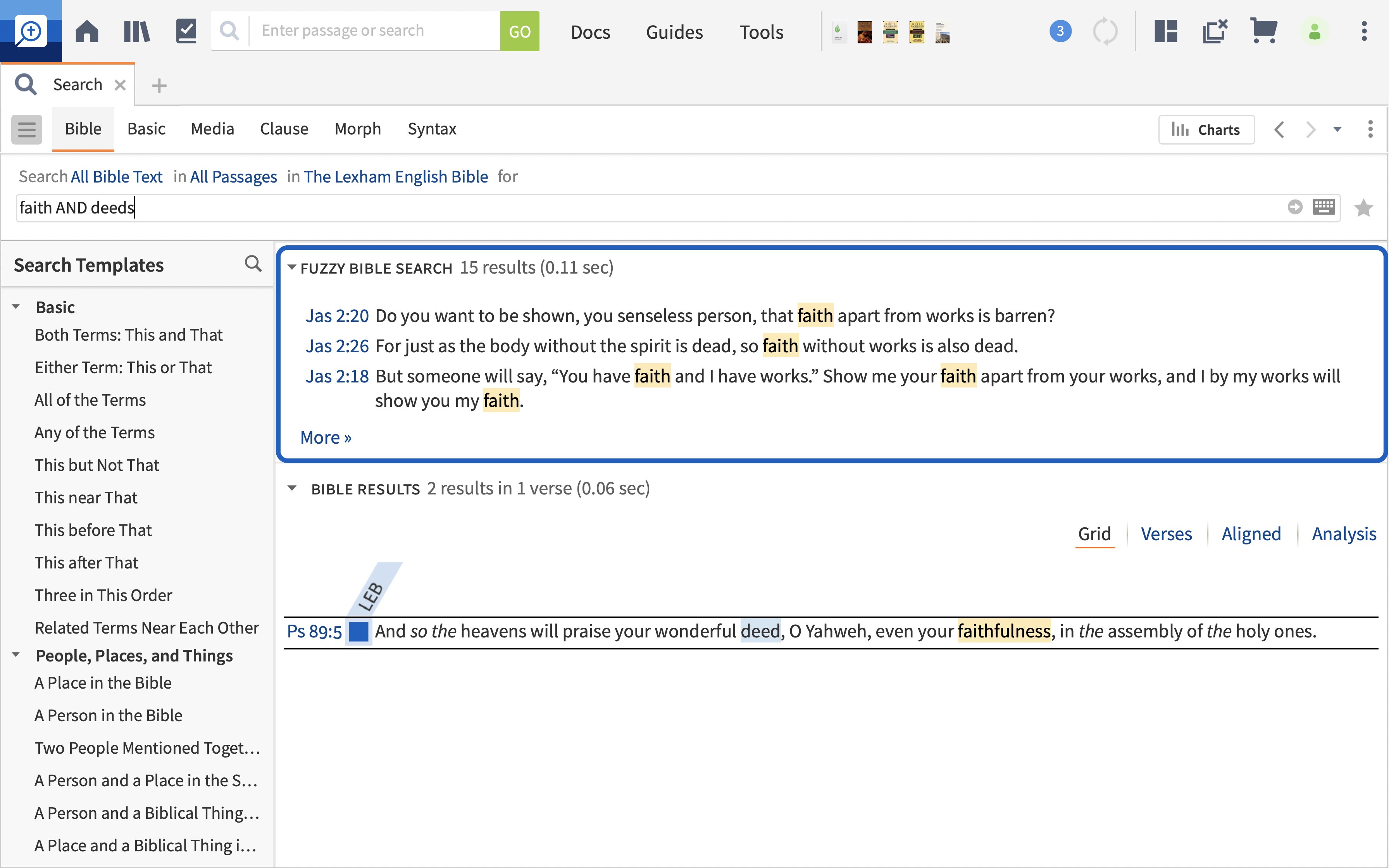
Task: Close the Search tab
Action: 120,85
